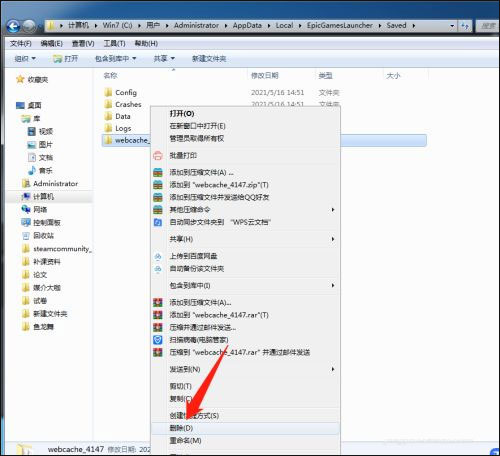This screenshot has width=500, height=456.
Task: Open the 图片 library icon
Action: [x=32, y=145]
